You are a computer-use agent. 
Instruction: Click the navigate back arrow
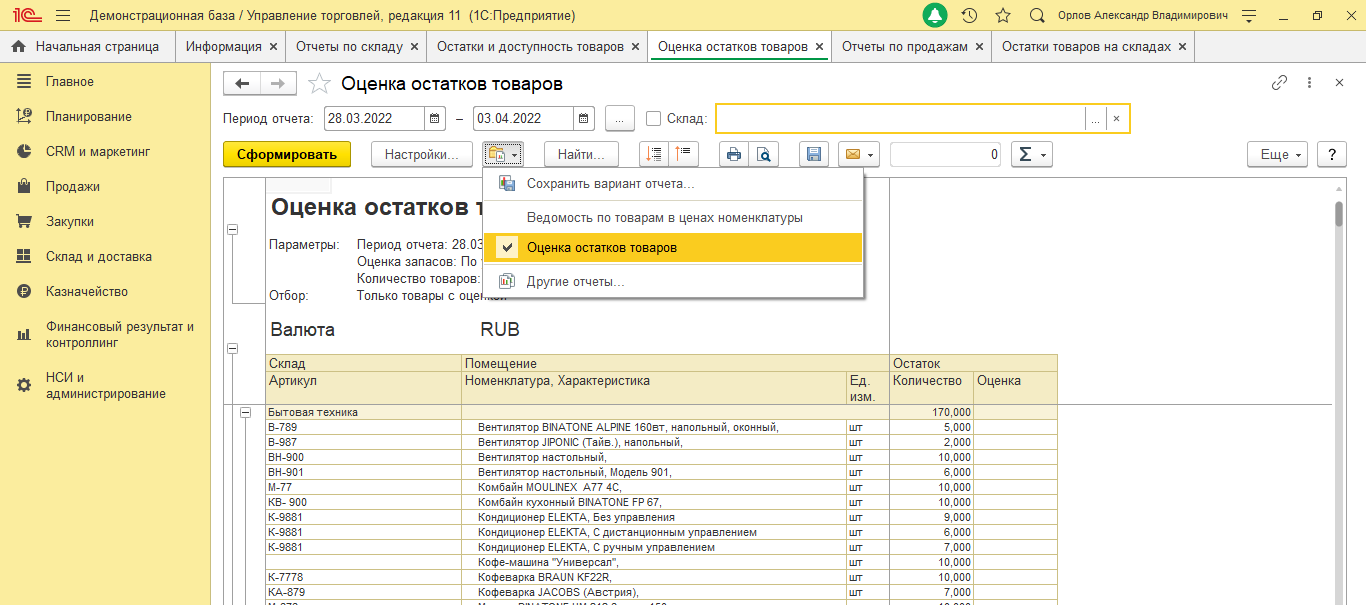(x=242, y=84)
